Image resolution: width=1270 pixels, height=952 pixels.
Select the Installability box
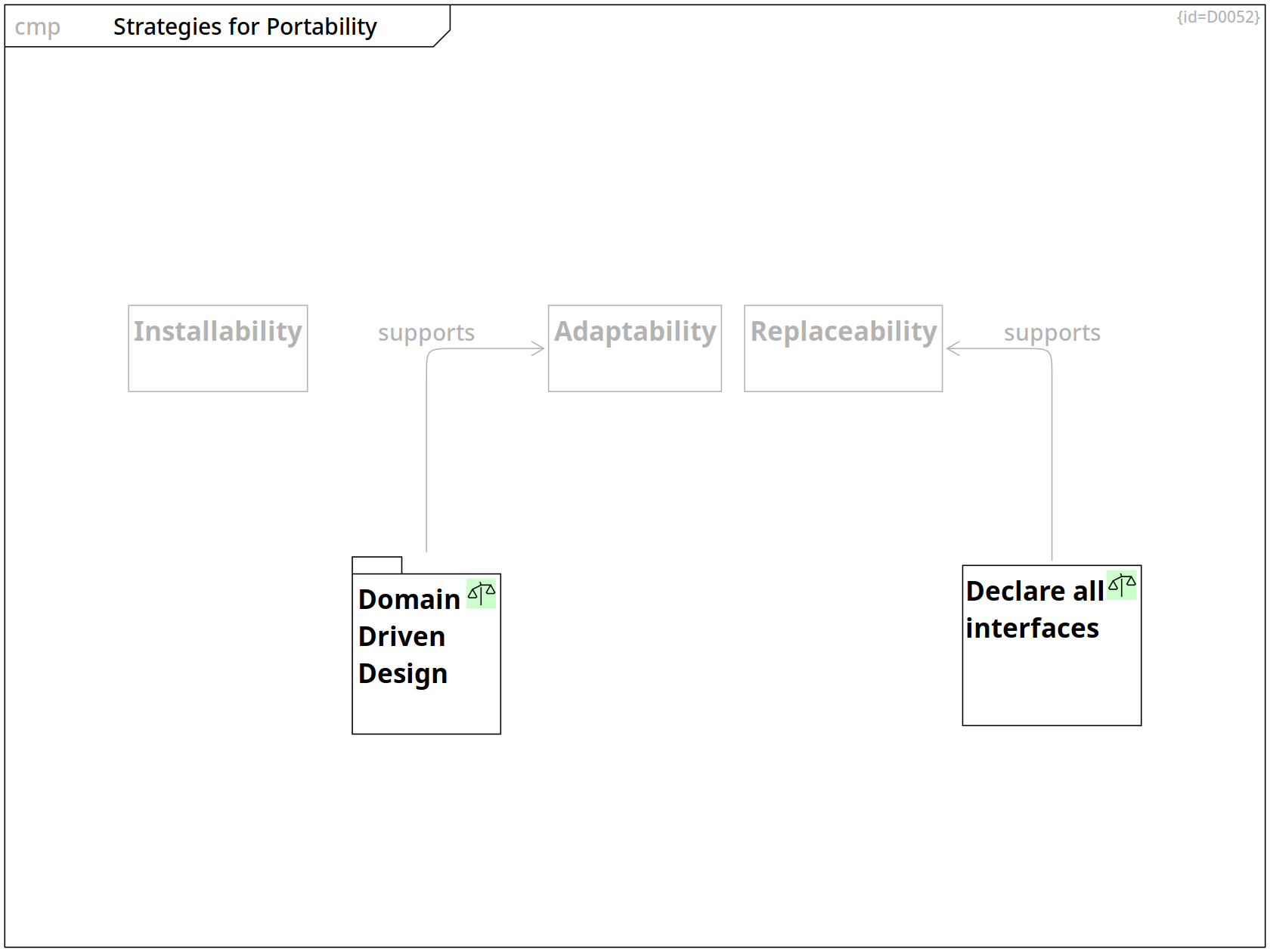pyautogui.click(x=218, y=348)
